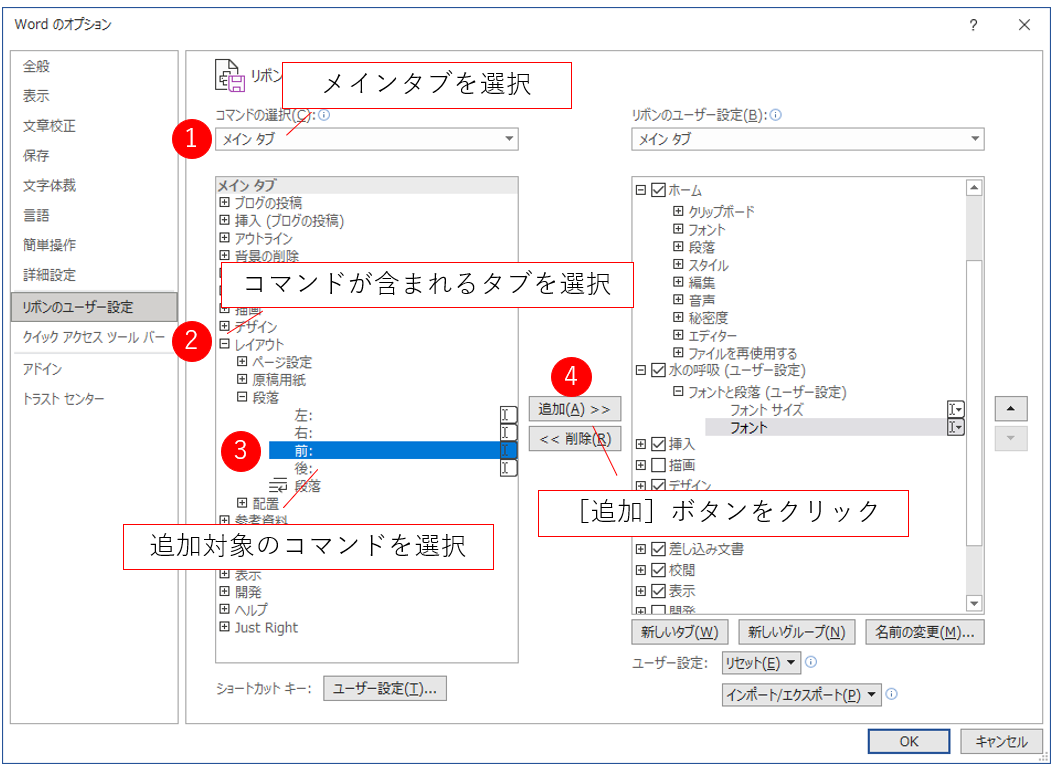The width and height of the screenshot is (1056, 775).
Task: Click the combo box icon beside フォント サイズ
Action: click(956, 409)
